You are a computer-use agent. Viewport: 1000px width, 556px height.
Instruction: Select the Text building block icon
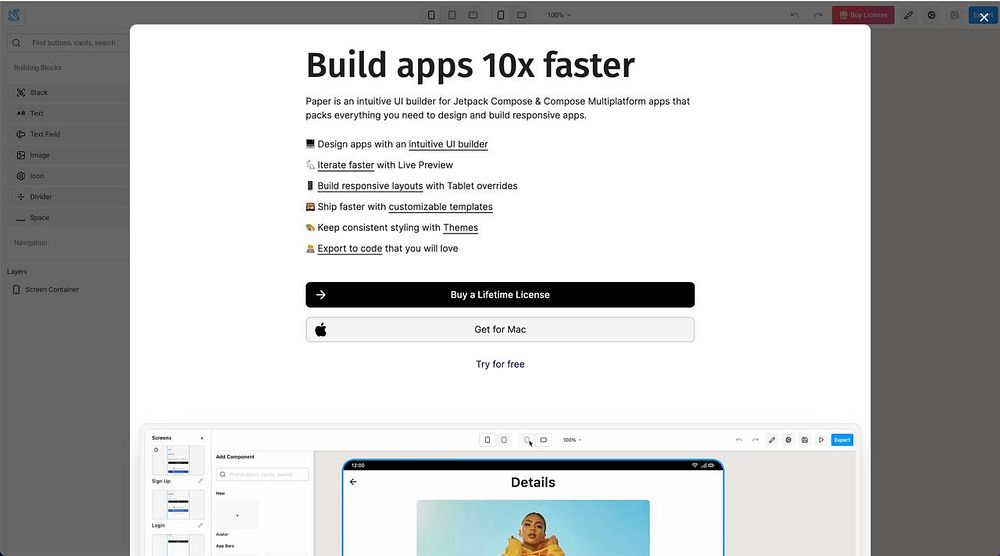(x=21, y=113)
